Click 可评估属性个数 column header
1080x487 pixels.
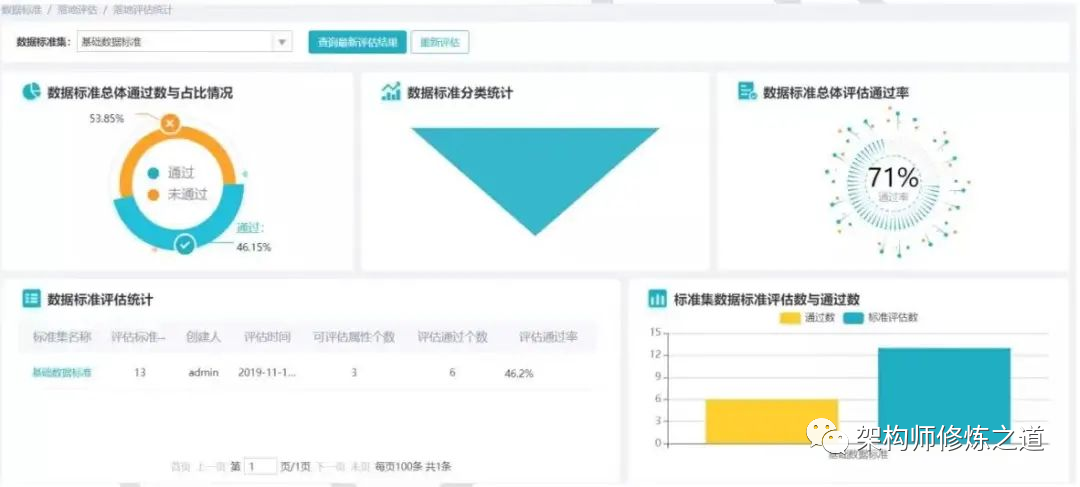tap(354, 337)
